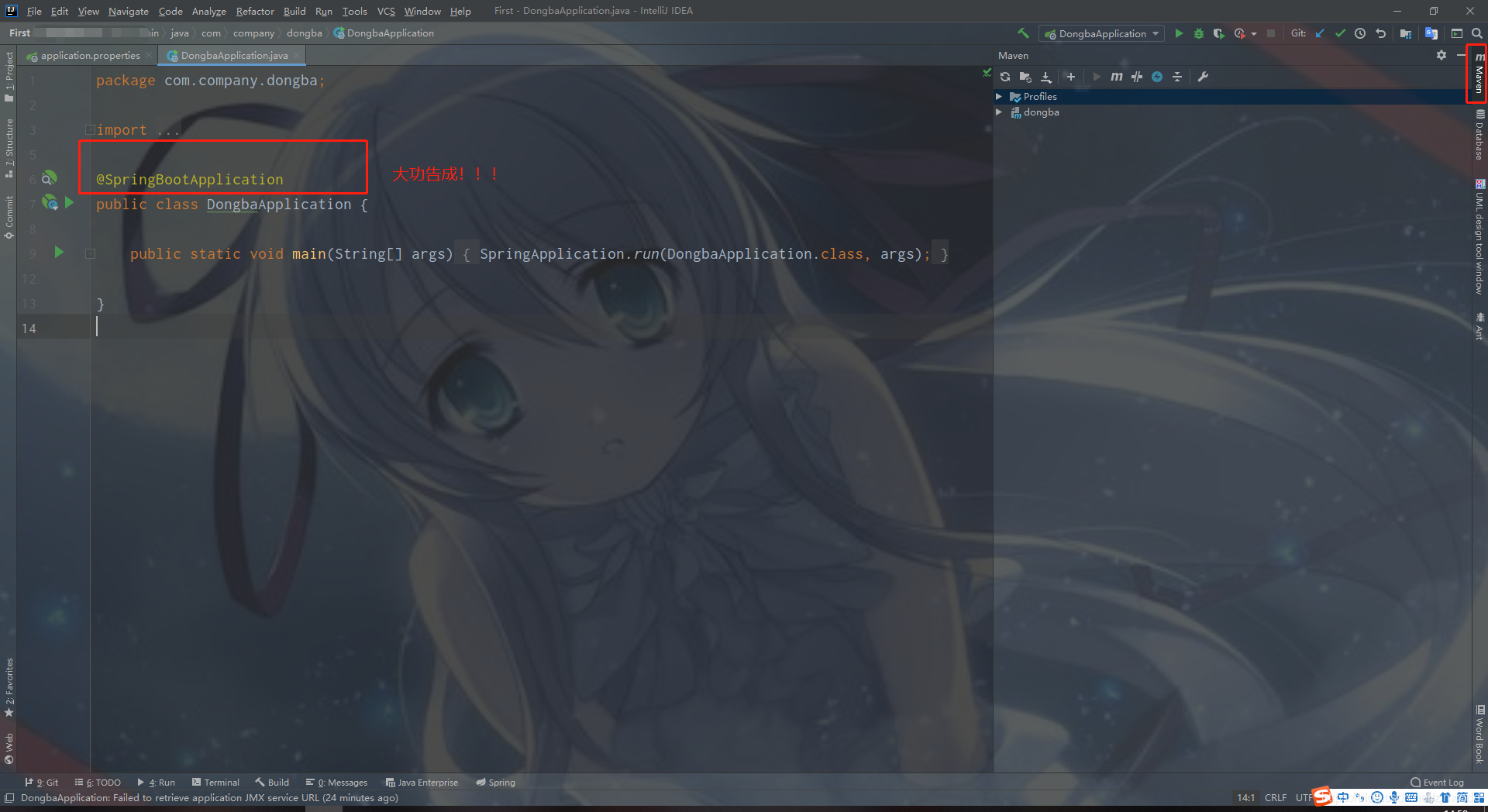Screen dimensions: 1488x812
Task: Click the Stop square button
Action: point(1271,33)
